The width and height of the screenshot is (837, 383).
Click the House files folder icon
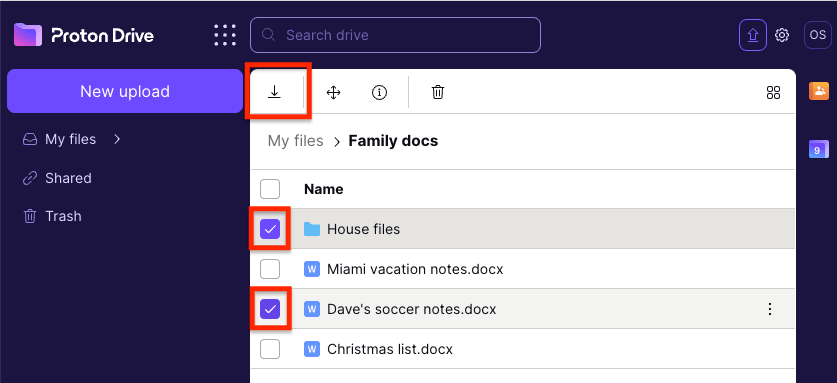pos(312,229)
